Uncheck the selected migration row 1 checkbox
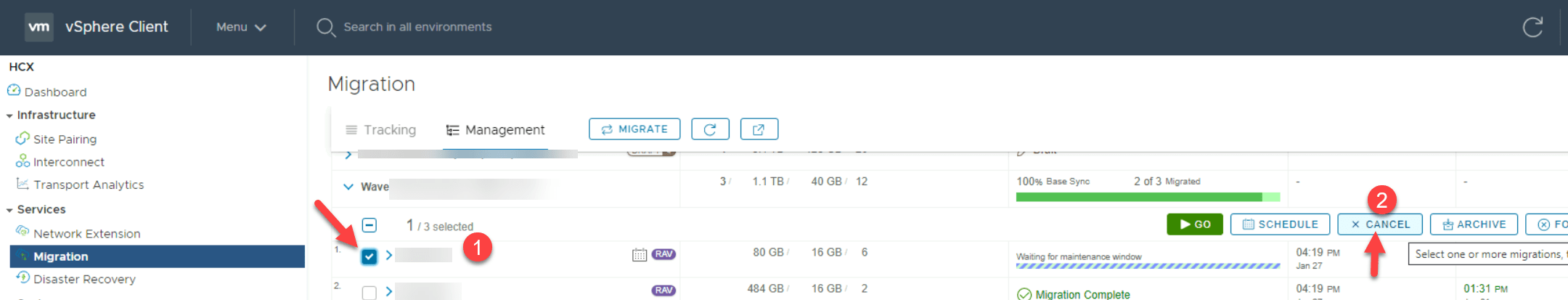Screen dimensions: 1568x300 [x=369, y=256]
